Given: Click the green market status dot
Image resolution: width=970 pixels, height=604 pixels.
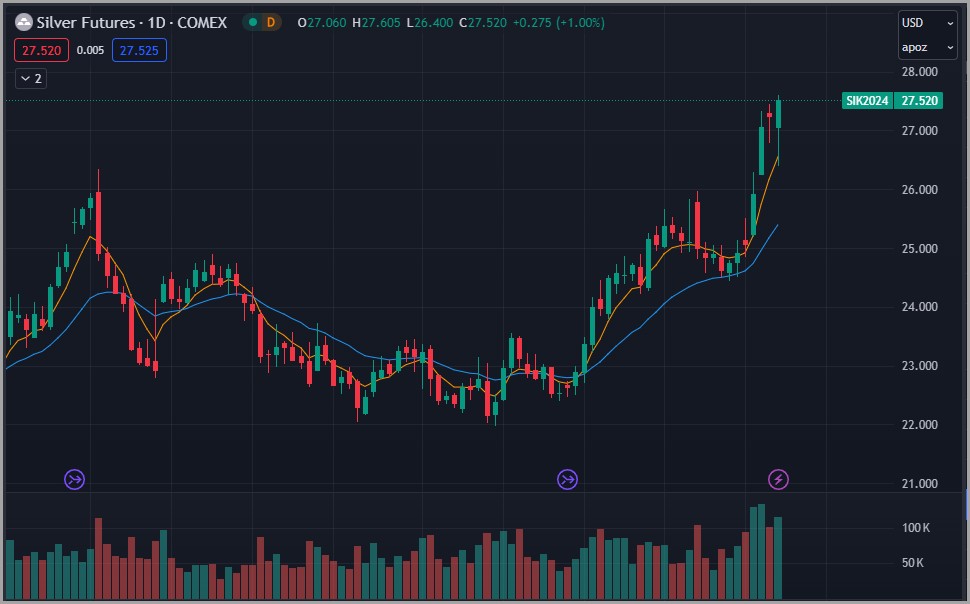Looking at the screenshot, I should tap(252, 23).
